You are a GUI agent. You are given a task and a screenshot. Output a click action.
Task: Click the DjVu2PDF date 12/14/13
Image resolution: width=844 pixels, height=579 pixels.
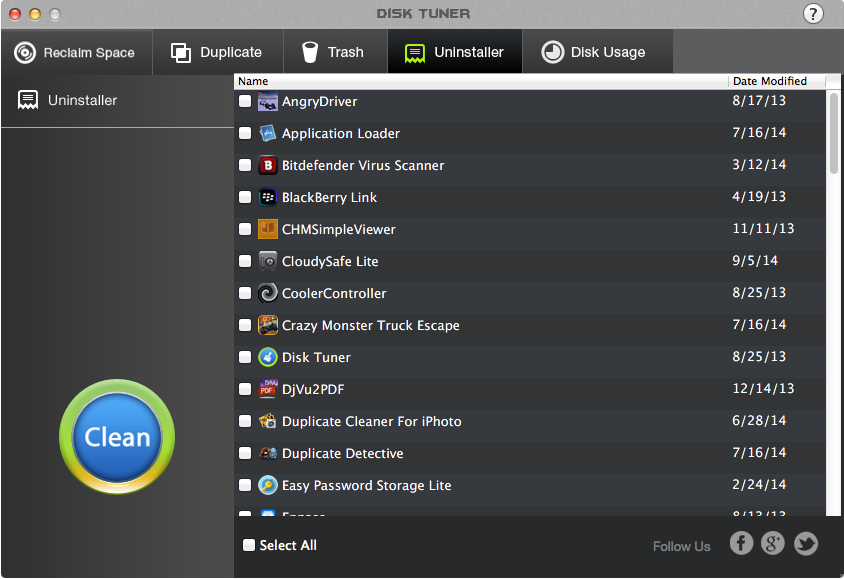763,389
